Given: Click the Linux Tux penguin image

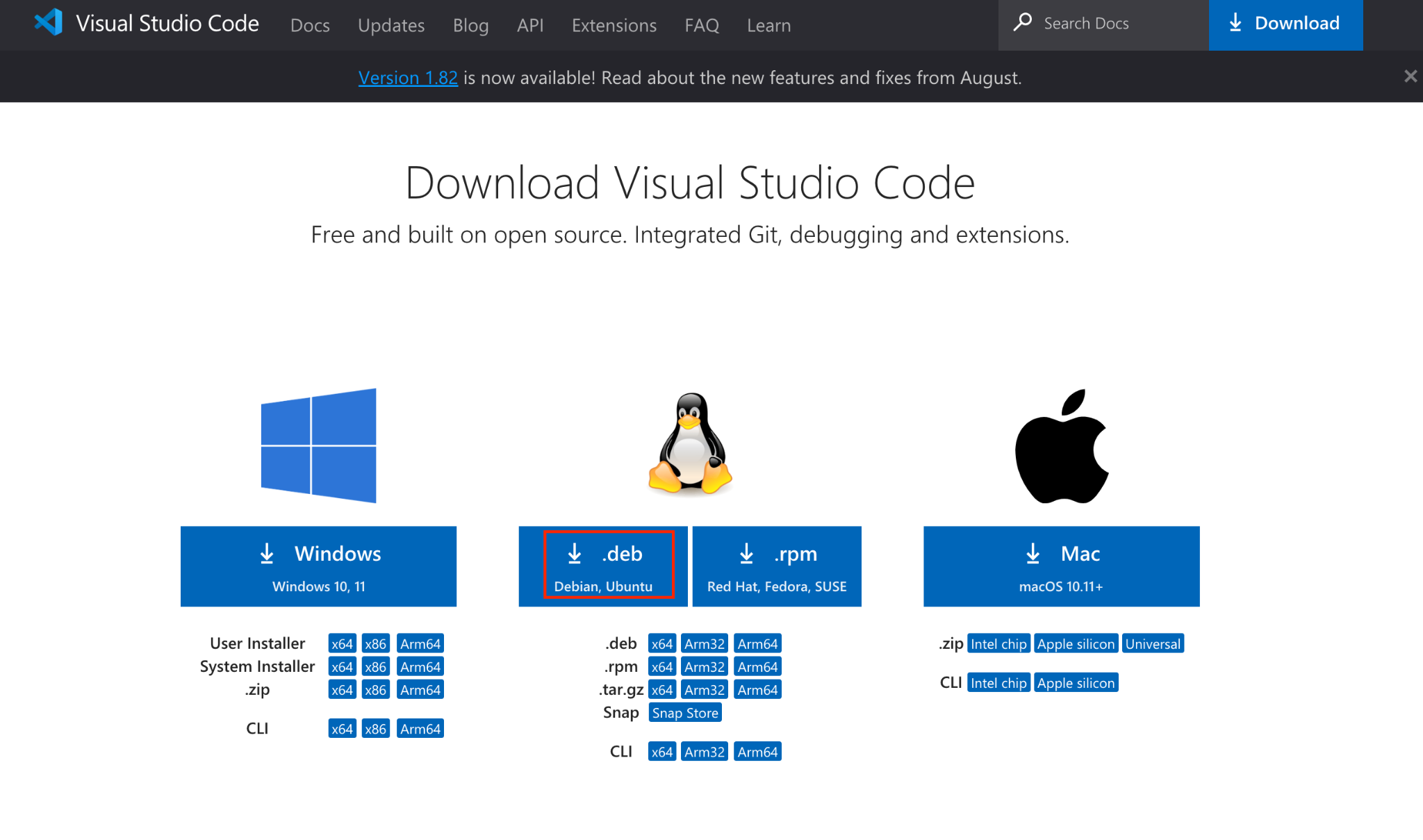Looking at the screenshot, I should 690,445.
